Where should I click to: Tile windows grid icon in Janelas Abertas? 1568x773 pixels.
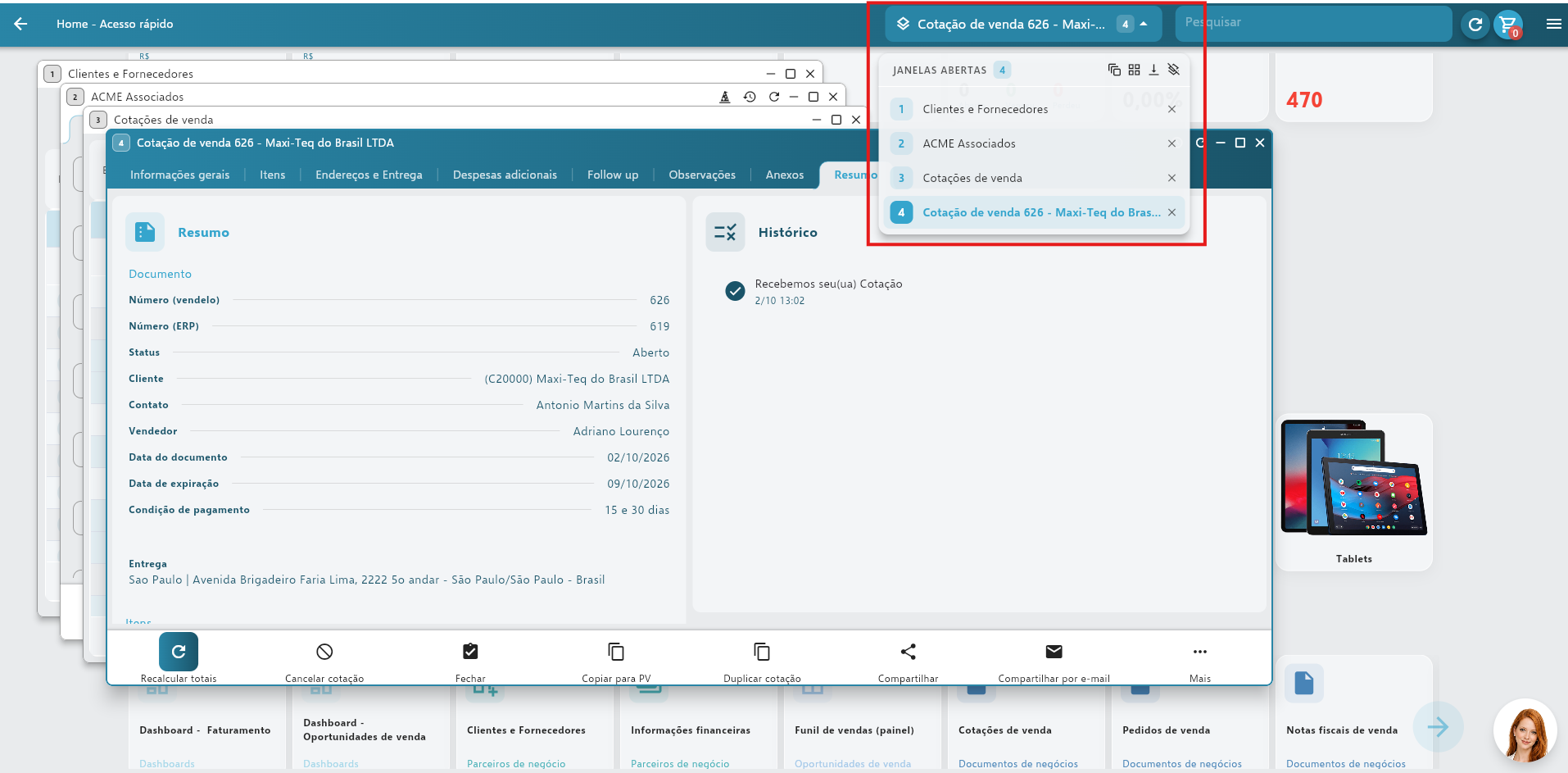pos(1134,70)
